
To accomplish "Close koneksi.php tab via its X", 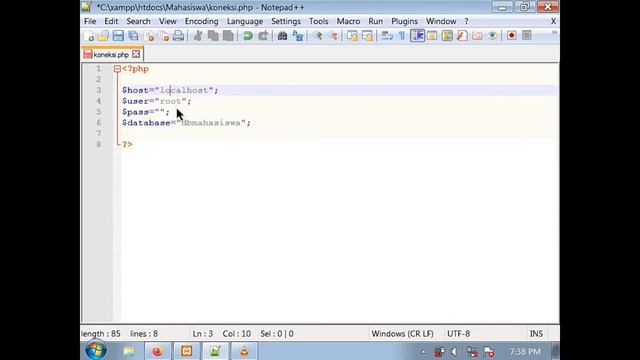I will point(136,54).
